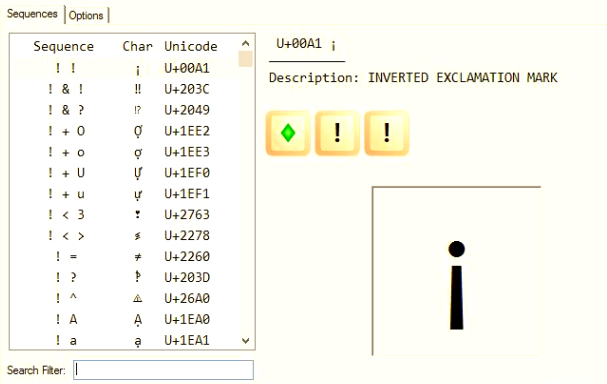Click the large inverted exclamation preview
This screenshot has height=384, width=607.
[457, 271]
